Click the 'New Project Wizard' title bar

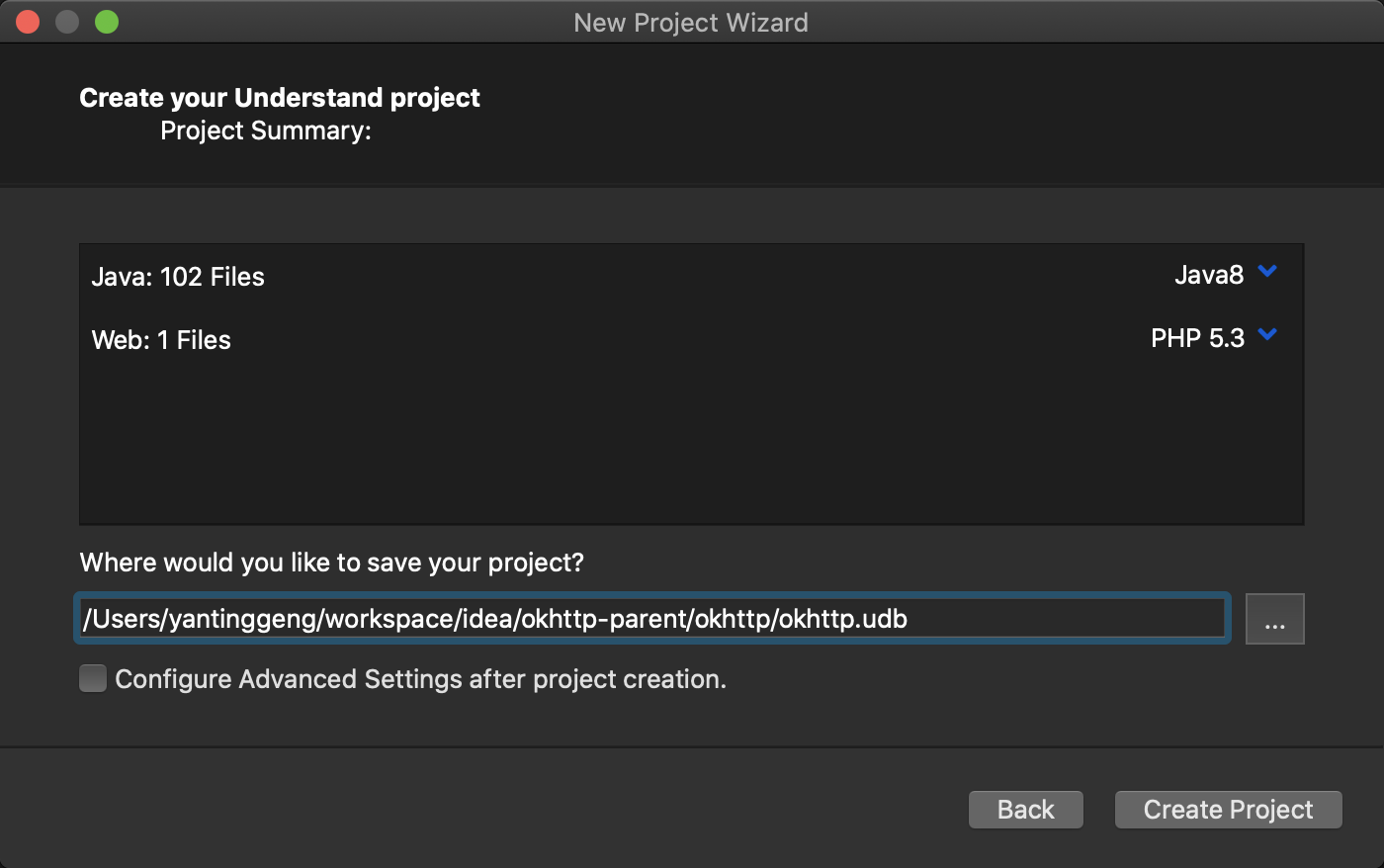point(691,22)
